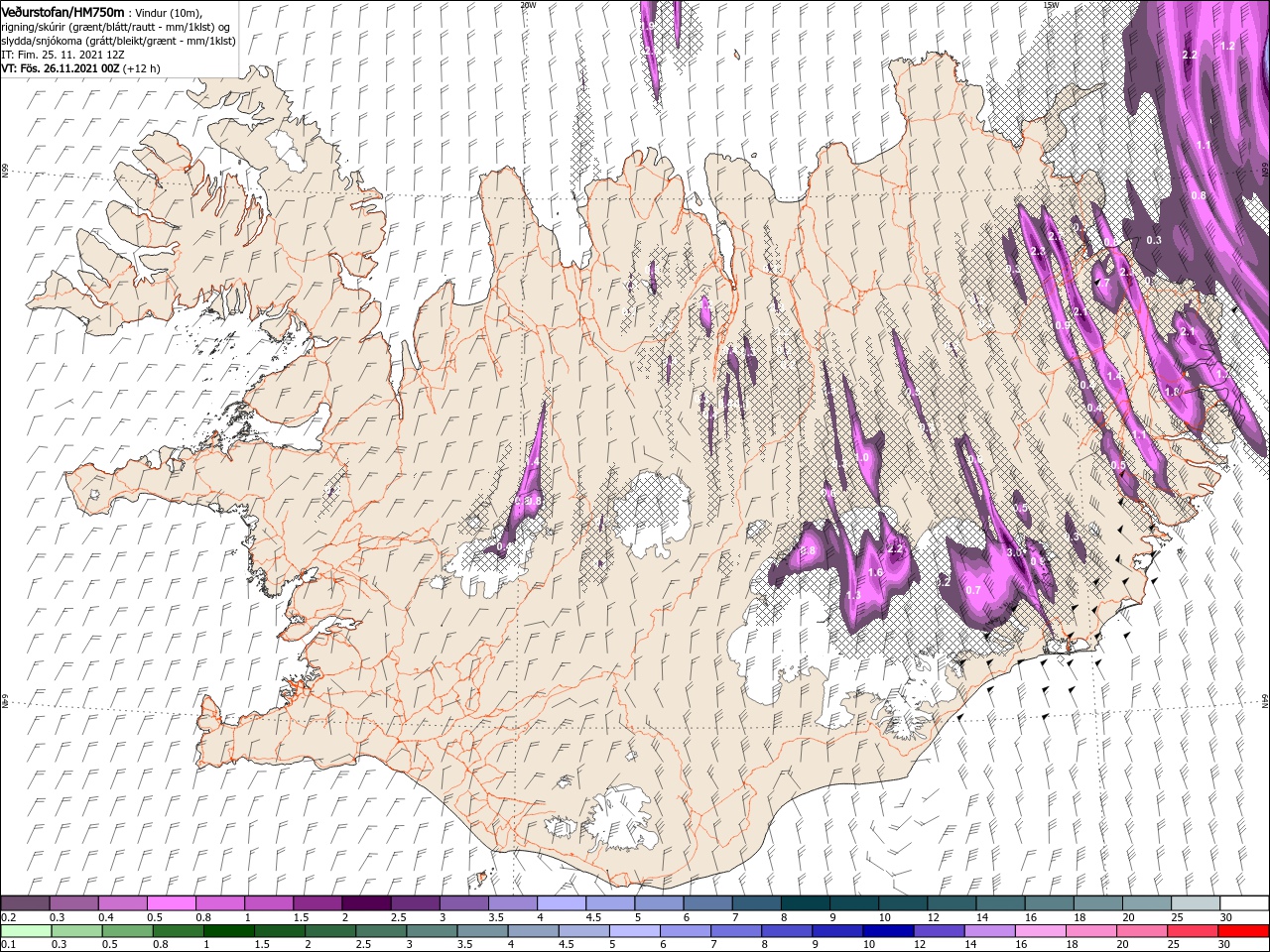This screenshot has width=1270, height=952.
Task: Pick the pure red rain swatch starting at 30
Action: click(x=1242, y=931)
